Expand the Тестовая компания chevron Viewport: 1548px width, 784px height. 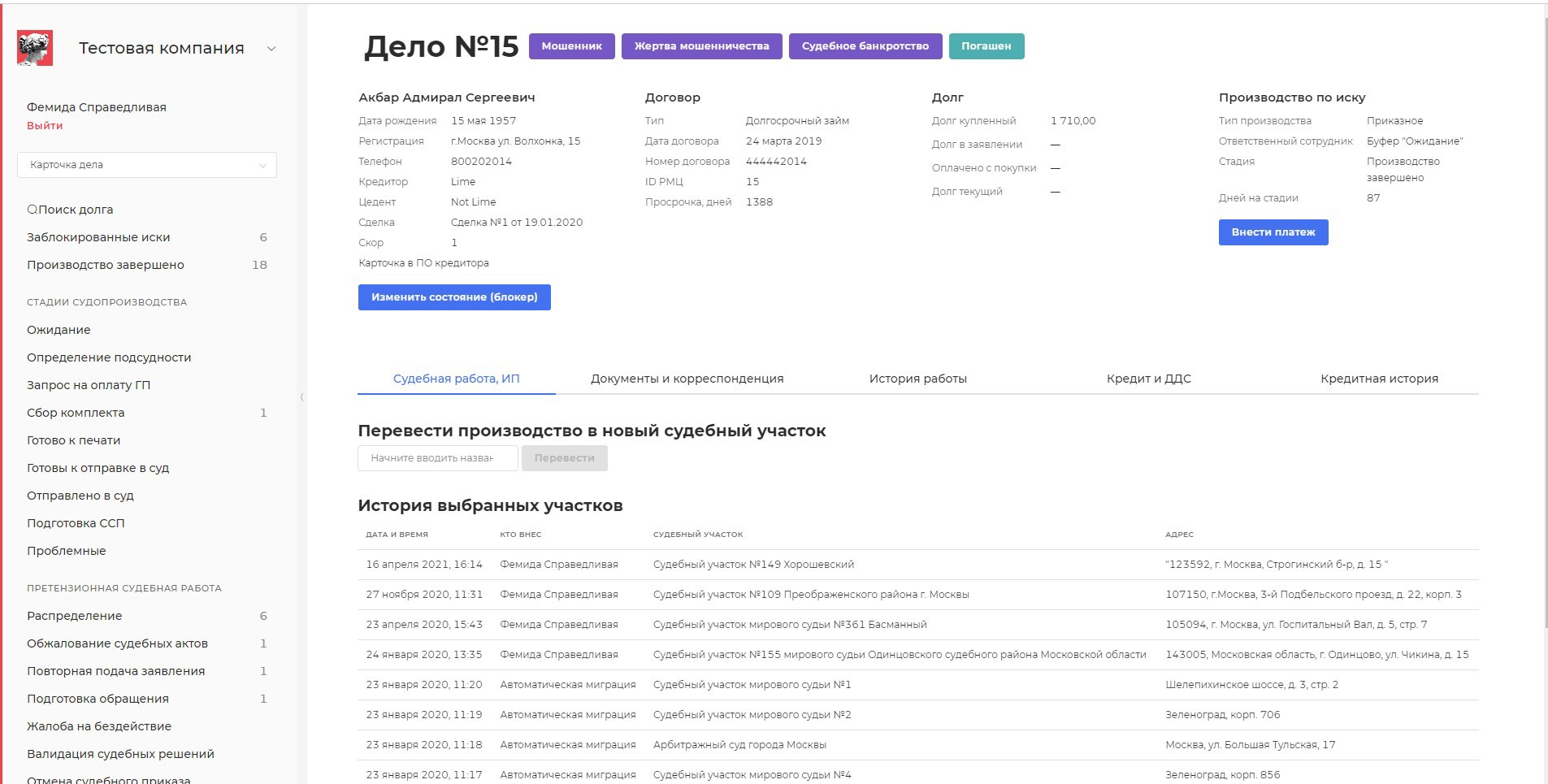pos(271,49)
